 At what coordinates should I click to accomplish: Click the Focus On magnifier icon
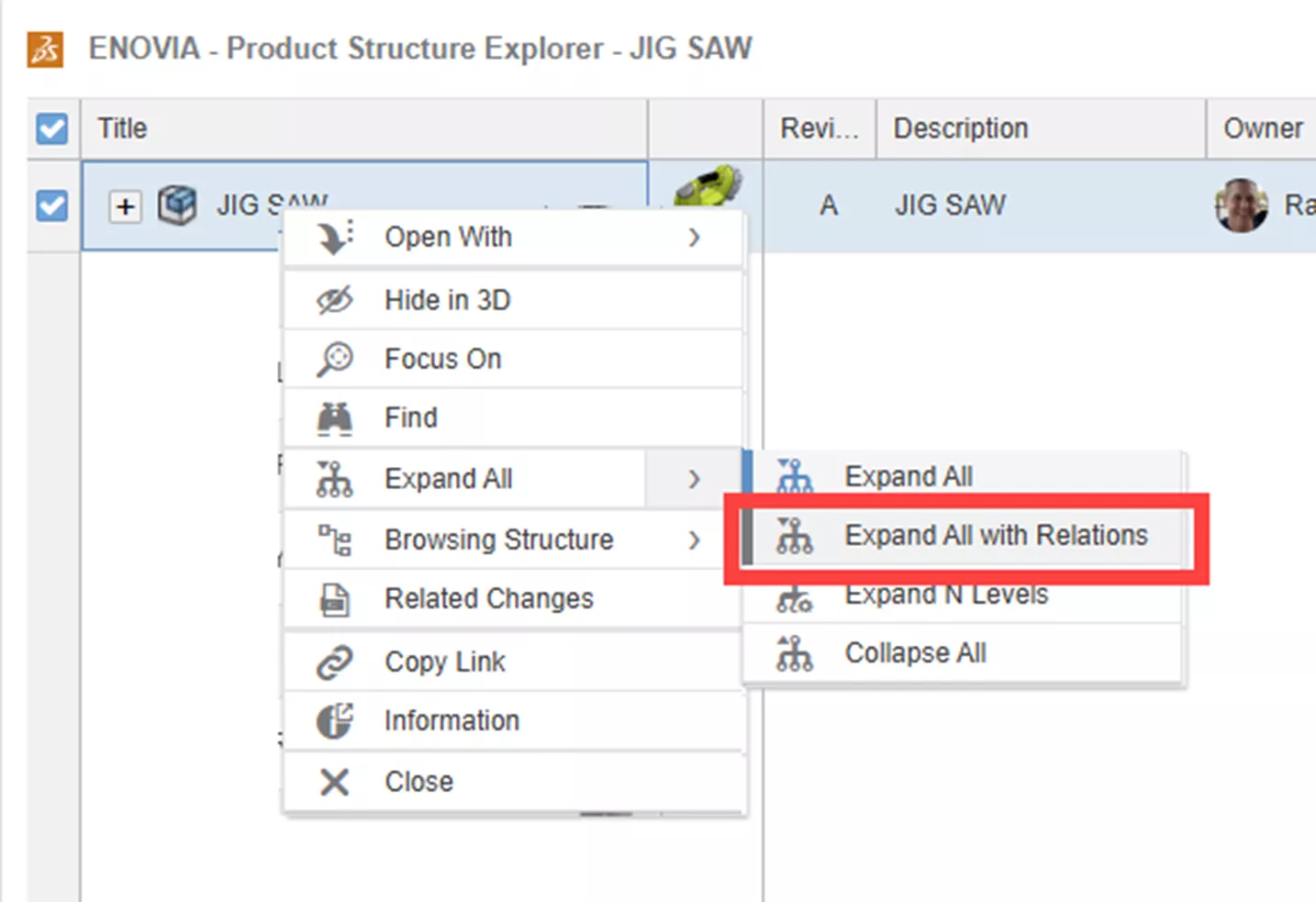[x=334, y=359]
